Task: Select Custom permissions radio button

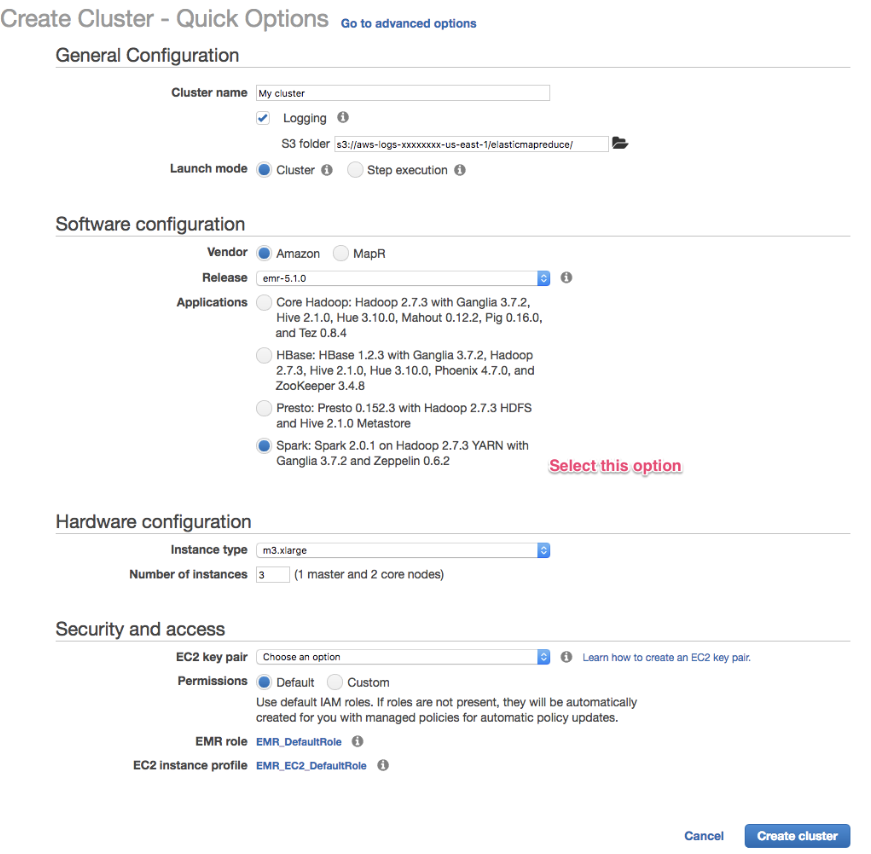Action: 335,682
